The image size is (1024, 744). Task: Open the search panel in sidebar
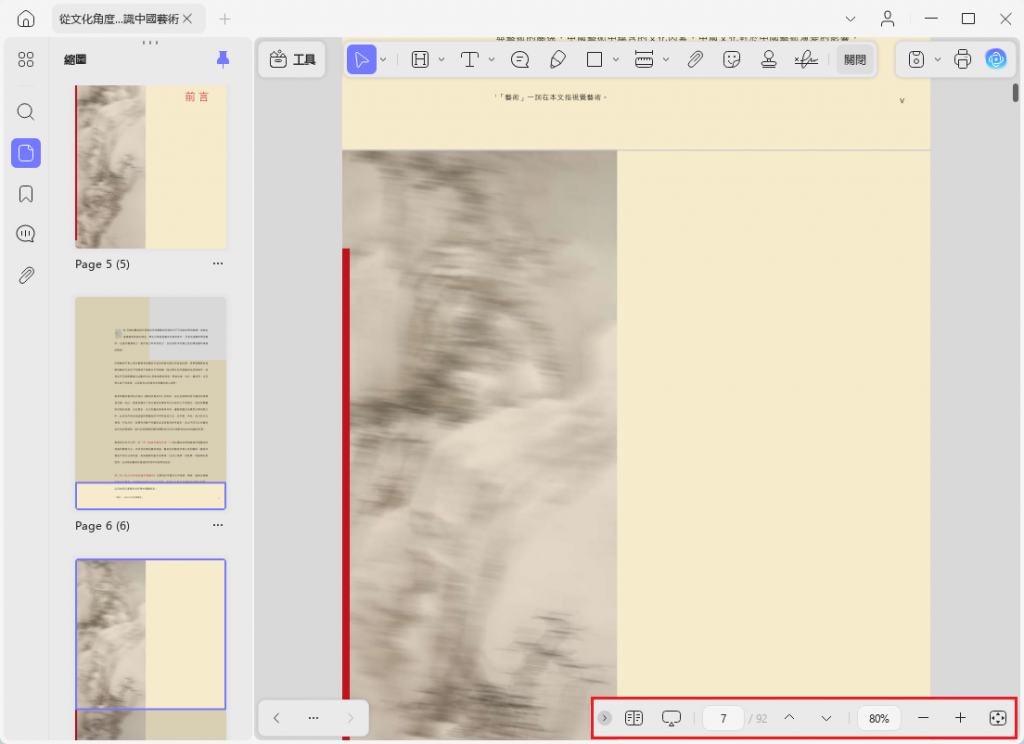coord(26,112)
